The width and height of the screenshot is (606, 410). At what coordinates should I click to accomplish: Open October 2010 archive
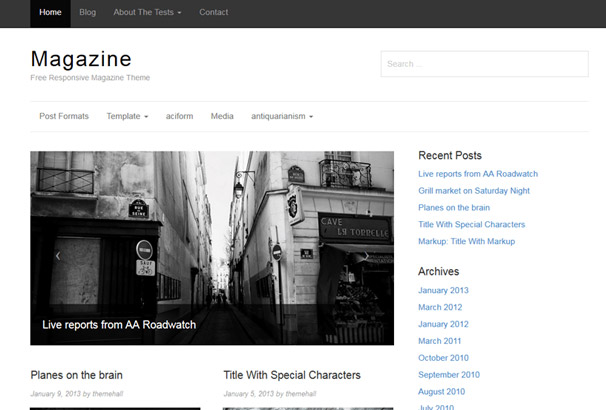443,358
